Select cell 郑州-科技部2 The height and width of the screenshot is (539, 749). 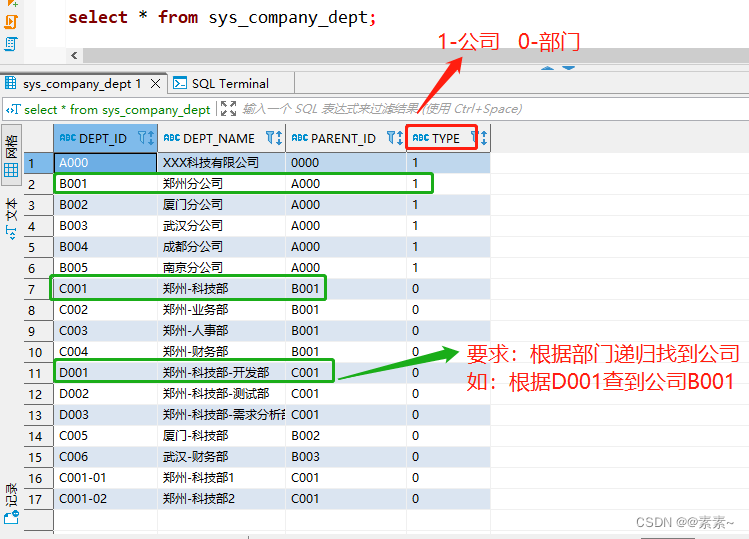[222, 499]
